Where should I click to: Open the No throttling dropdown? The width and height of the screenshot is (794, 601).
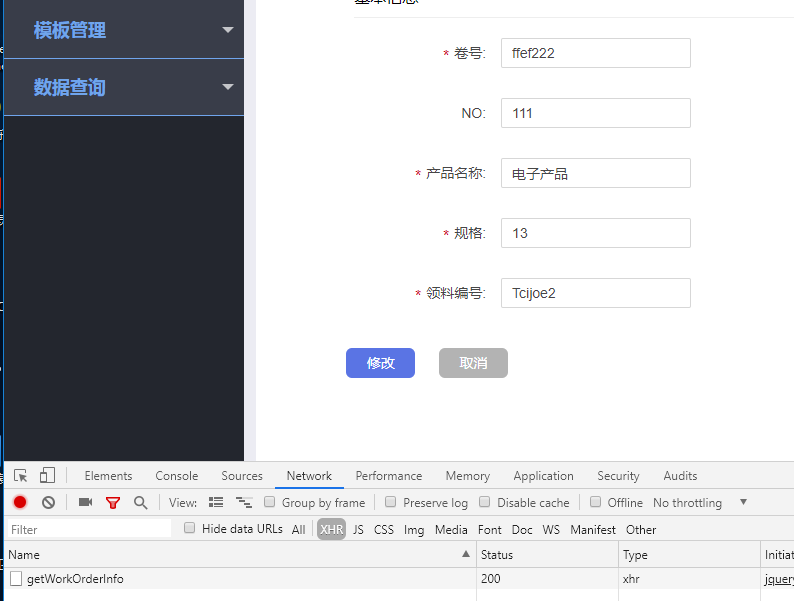click(x=699, y=503)
